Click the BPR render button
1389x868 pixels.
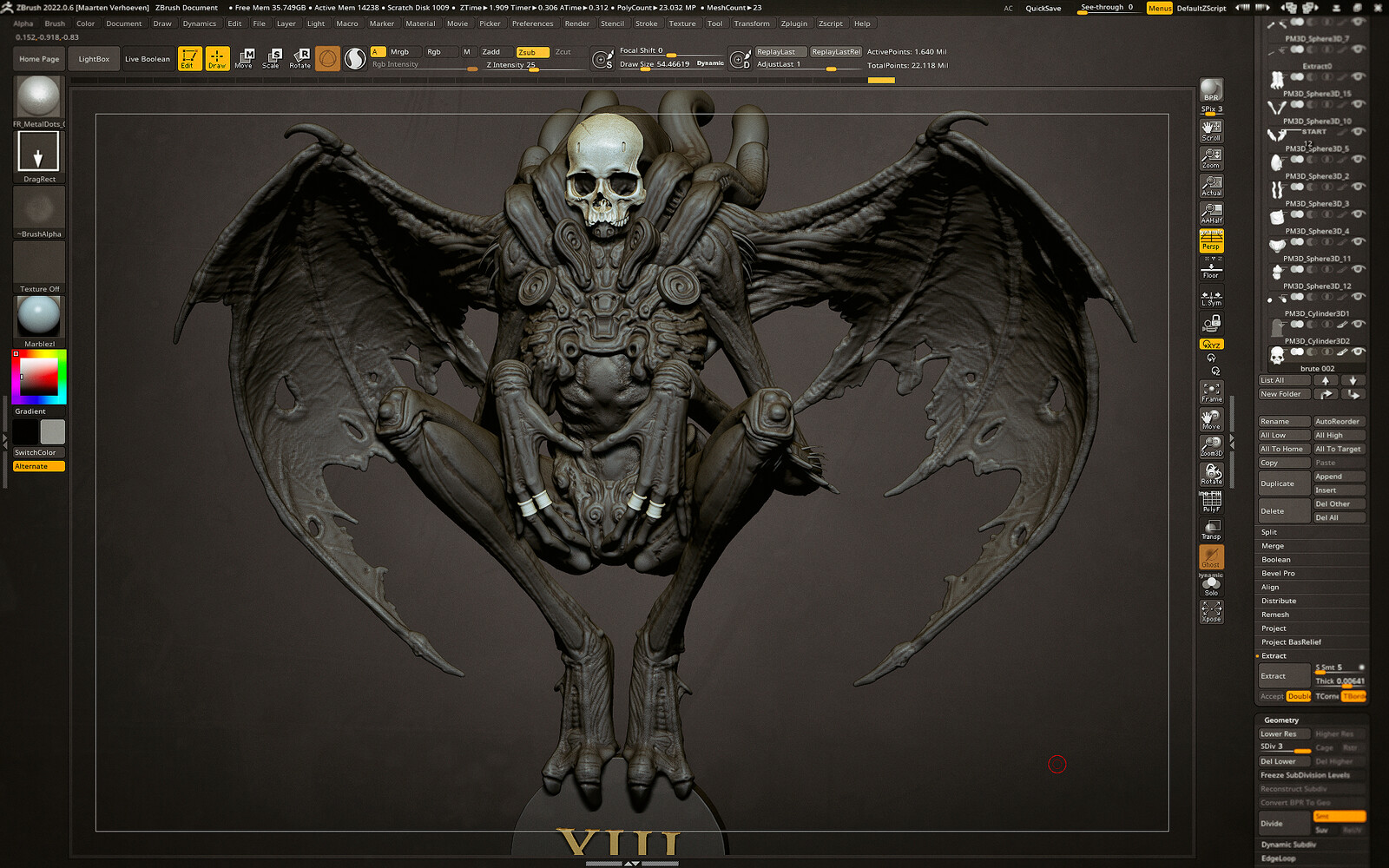(1211, 90)
